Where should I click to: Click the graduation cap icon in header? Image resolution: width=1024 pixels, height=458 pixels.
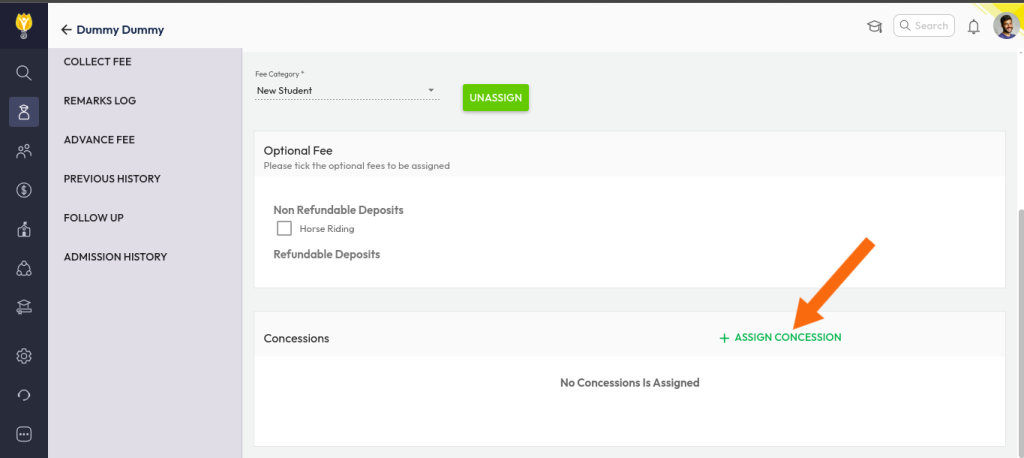pos(874,27)
